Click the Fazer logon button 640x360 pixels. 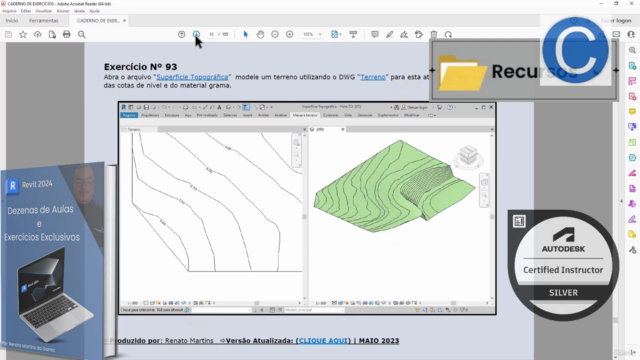[616, 20]
